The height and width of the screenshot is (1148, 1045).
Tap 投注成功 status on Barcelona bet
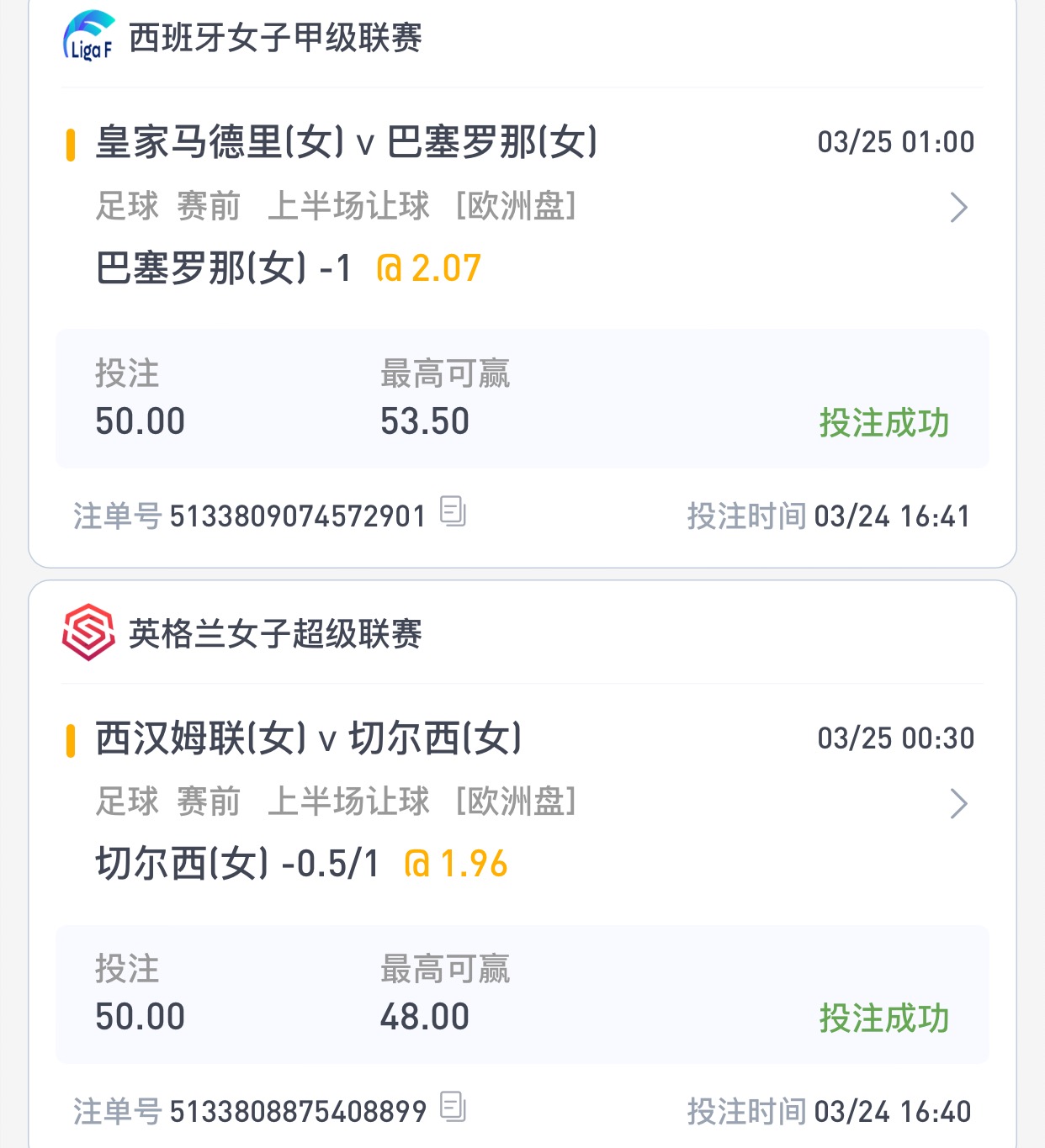883,423
